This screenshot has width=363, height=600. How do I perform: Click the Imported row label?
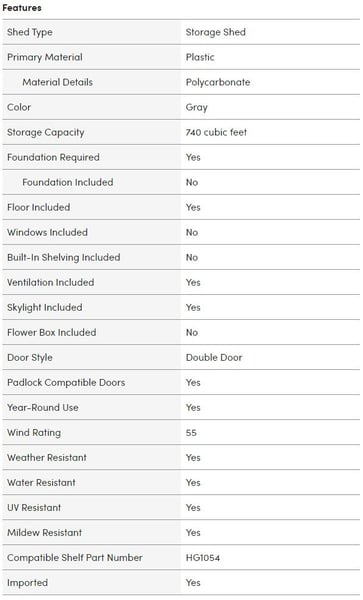tap(28, 583)
